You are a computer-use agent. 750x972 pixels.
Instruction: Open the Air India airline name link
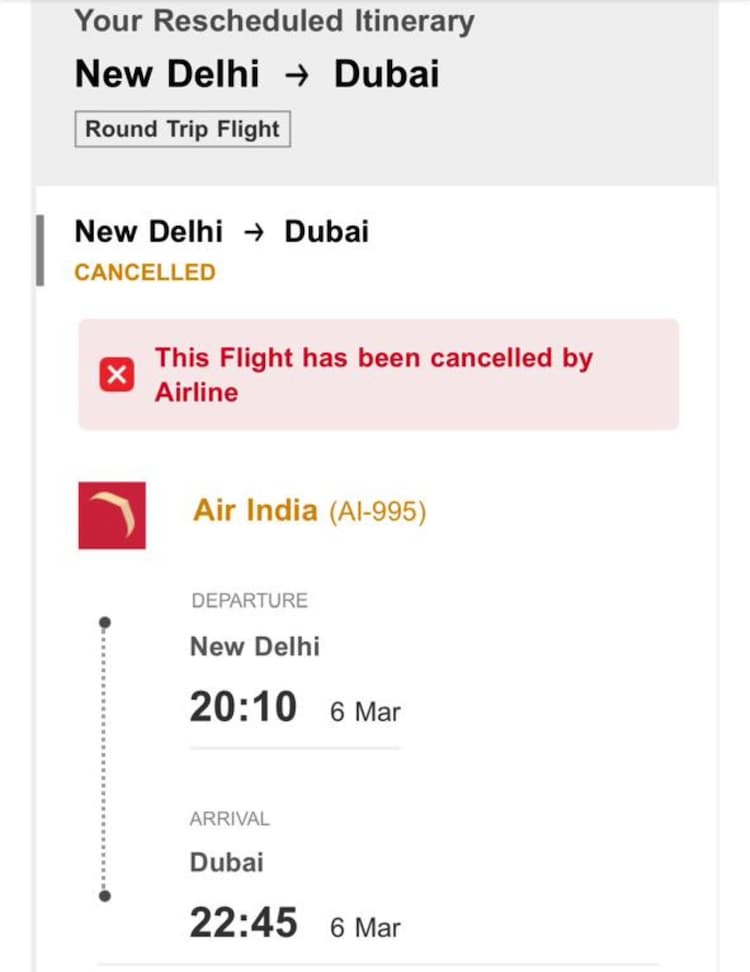click(254, 510)
